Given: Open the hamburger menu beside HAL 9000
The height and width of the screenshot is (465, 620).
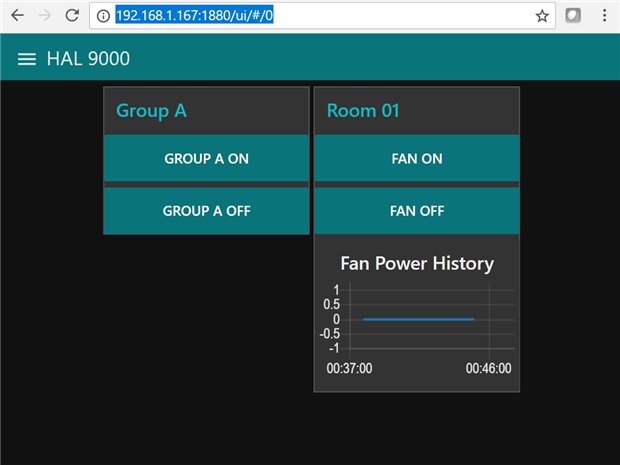Looking at the screenshot, I should (x=27, y=59).
